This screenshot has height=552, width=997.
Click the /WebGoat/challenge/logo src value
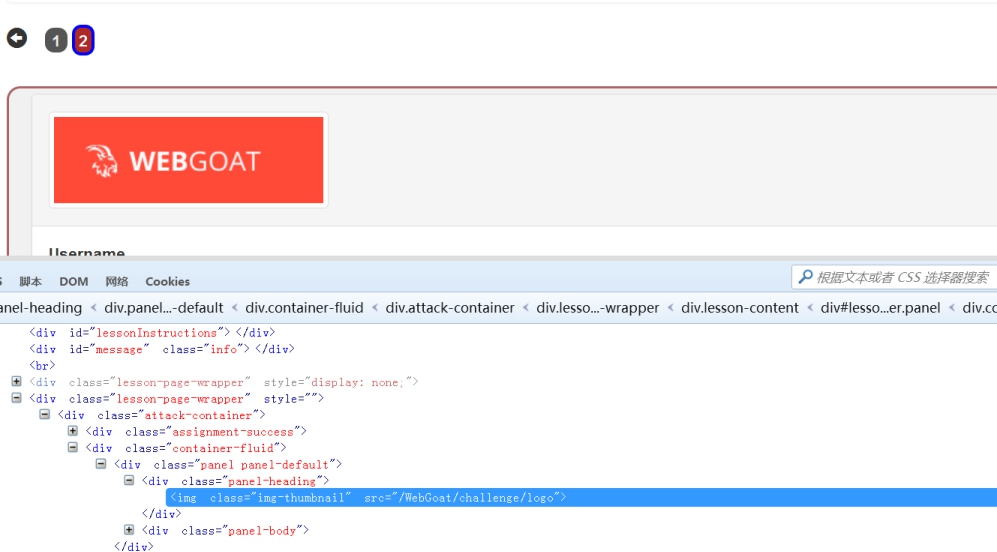(x=476, y=498)
